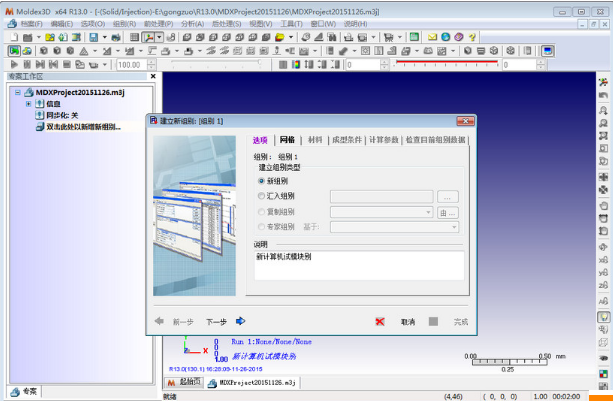This screenshot has height=401, width=613.
Task: Select the 新组别 radio button
Action: (x=261, y=181)
